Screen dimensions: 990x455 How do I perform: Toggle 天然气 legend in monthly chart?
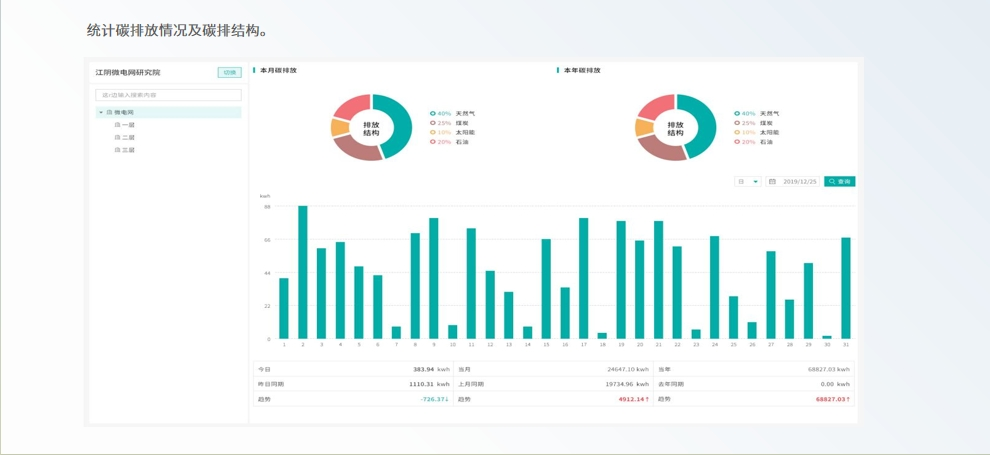click(x=465, y=114)
